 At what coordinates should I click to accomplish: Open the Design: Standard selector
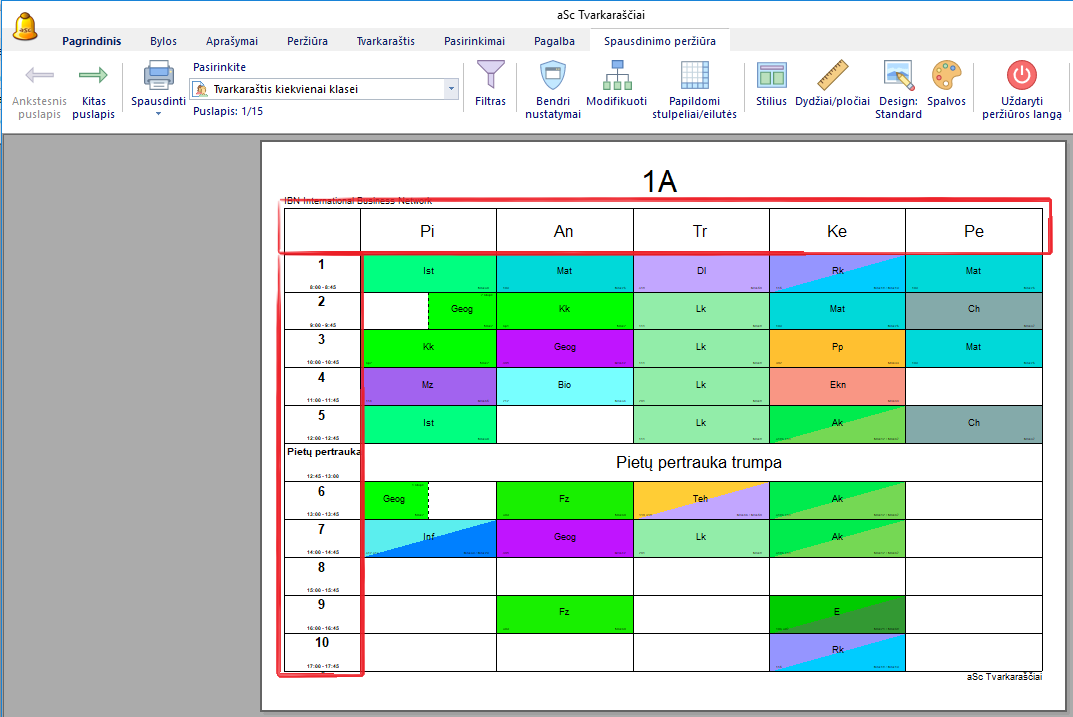tap(898, 76)
